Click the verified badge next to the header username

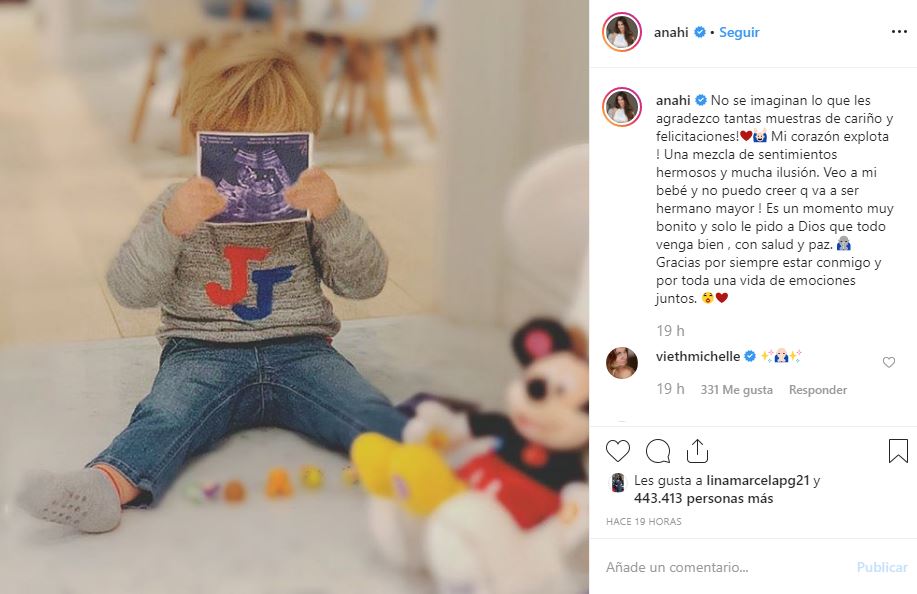[x=699, y=32]
